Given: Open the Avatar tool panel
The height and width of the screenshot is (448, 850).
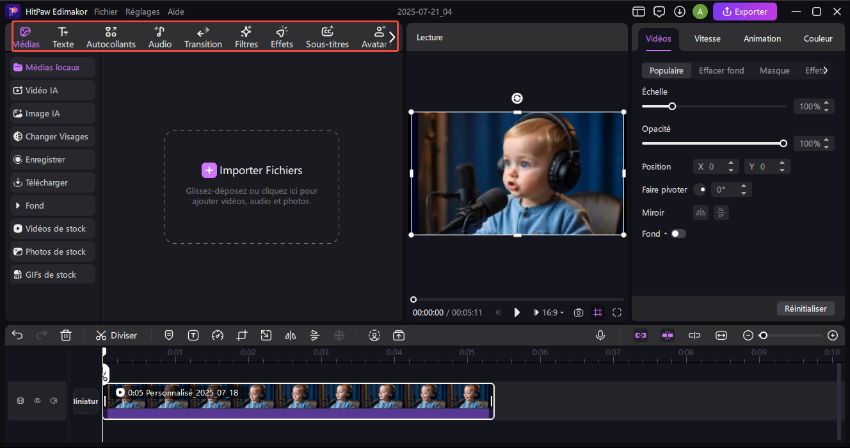Looking at the screenshot, I should (x=374, y=37).
